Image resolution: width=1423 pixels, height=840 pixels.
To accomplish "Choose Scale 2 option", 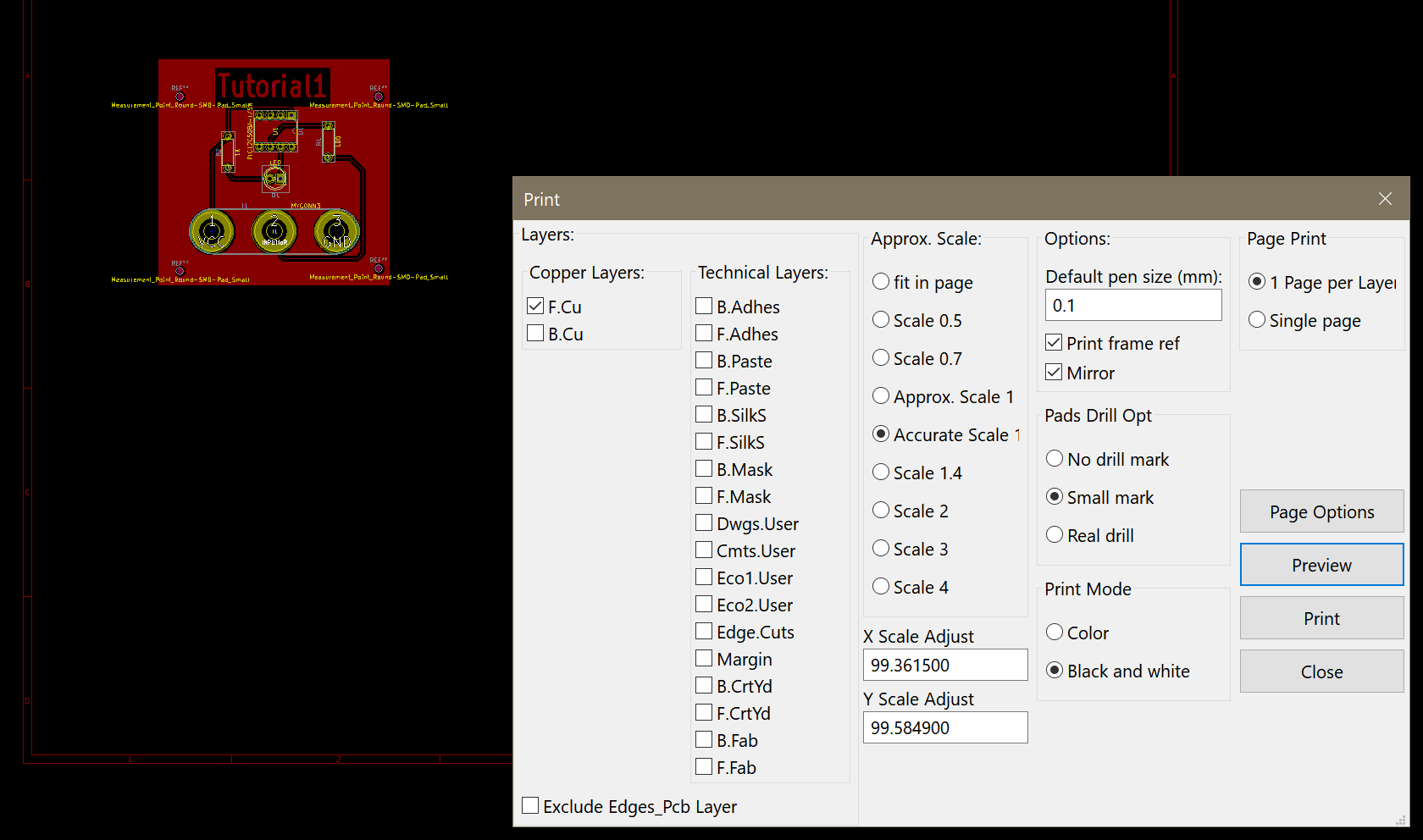I will tap(881, 511).
